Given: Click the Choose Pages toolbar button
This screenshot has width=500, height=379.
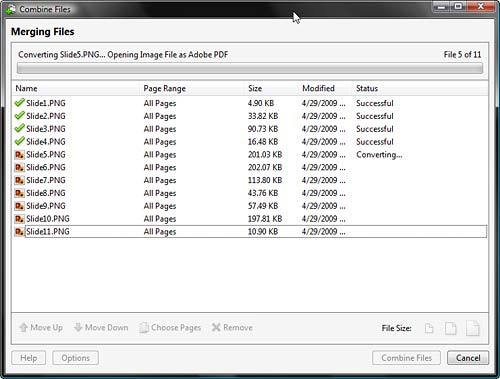Looking at the screenshot, I should (170, 328).
